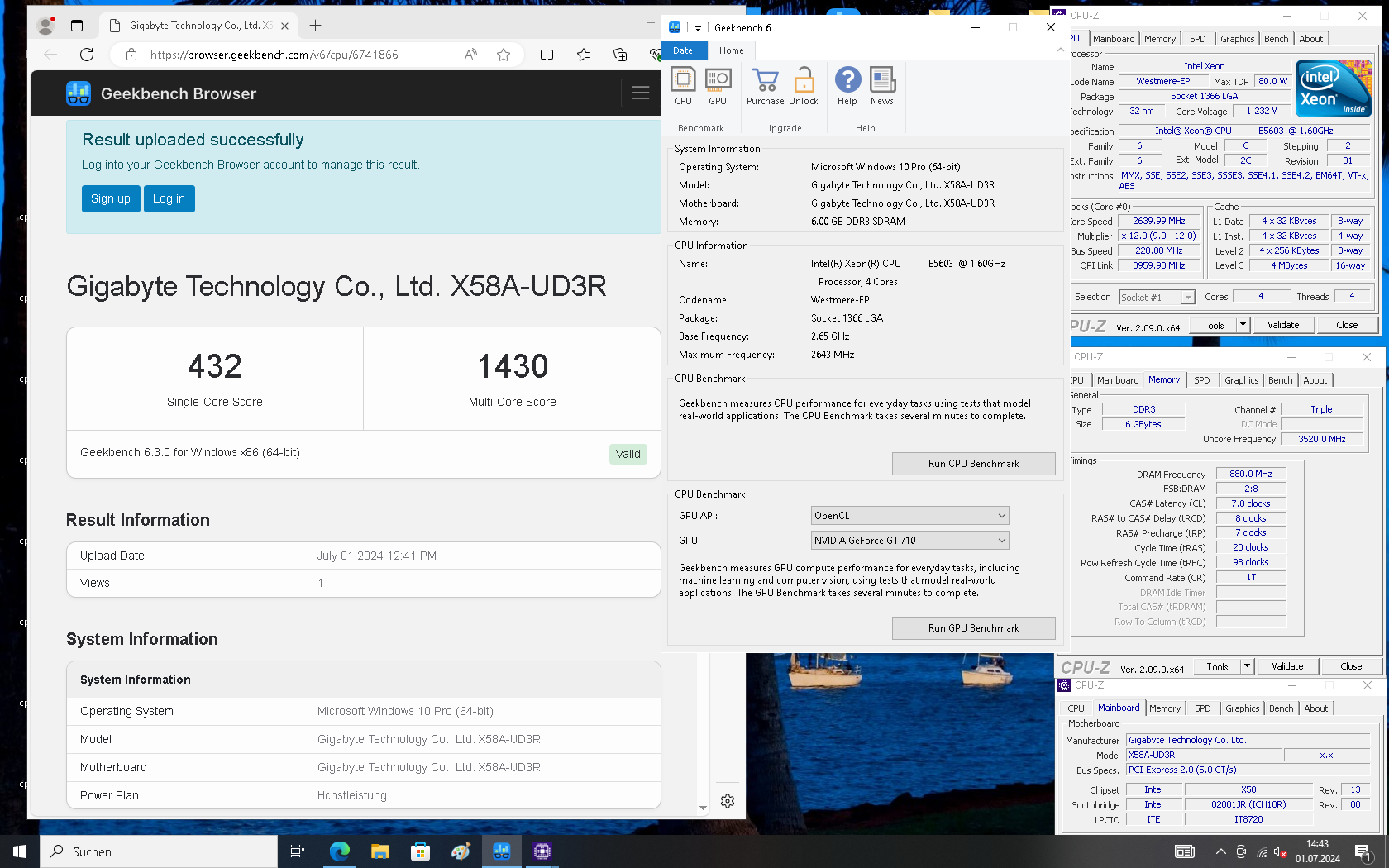1389x868 pixels.
Task: Click Tools button in top CPU-Z window
Action: 1213,325
